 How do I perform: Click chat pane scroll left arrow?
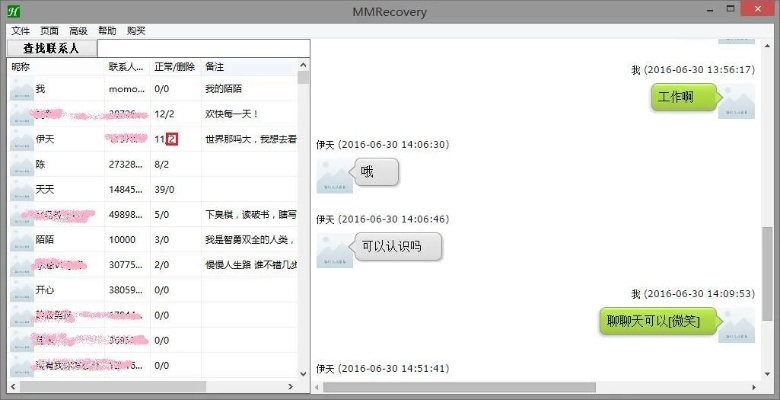[x=317, y=387]
